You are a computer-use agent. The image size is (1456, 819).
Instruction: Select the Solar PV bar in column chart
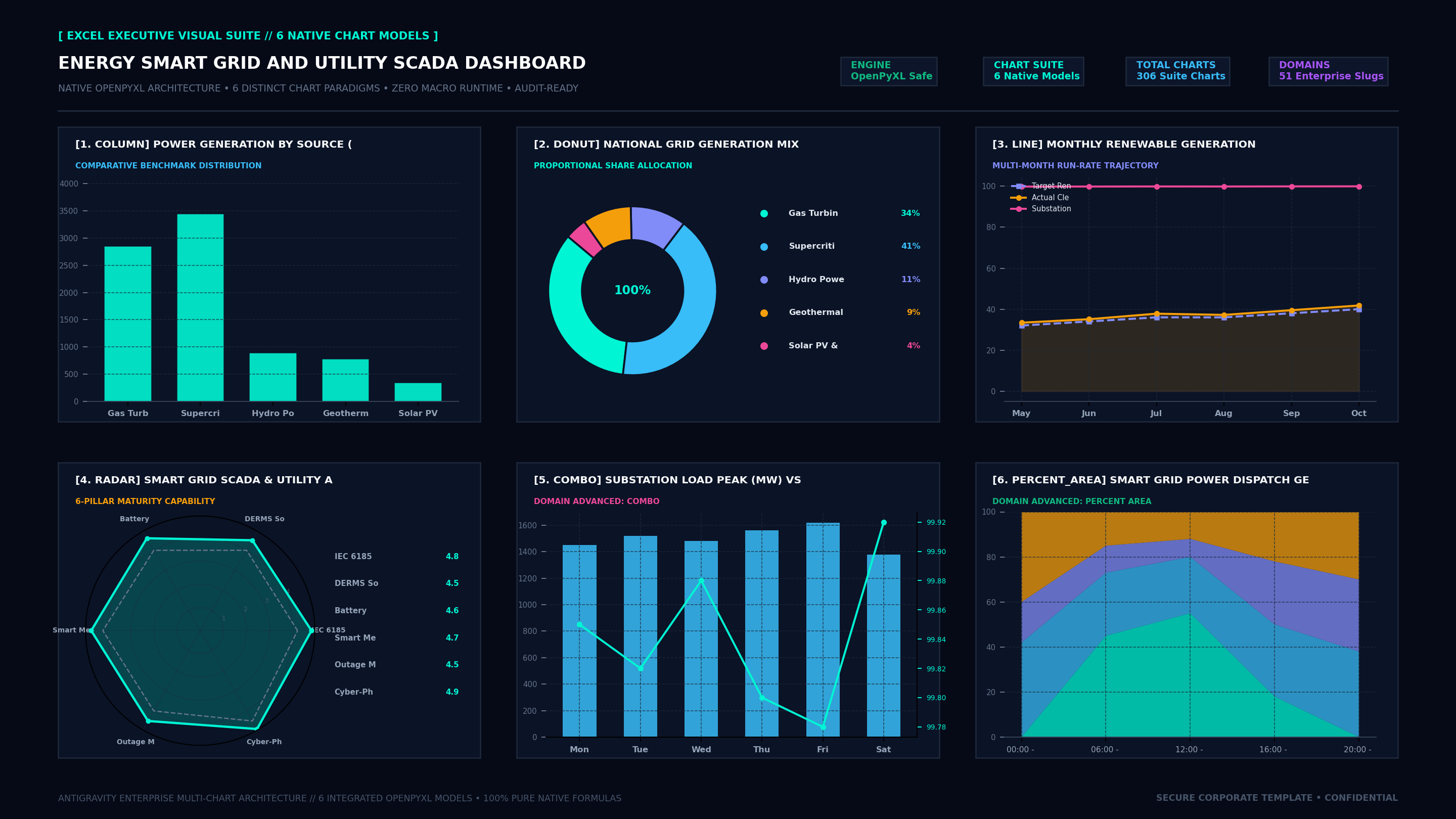(418, 392)
